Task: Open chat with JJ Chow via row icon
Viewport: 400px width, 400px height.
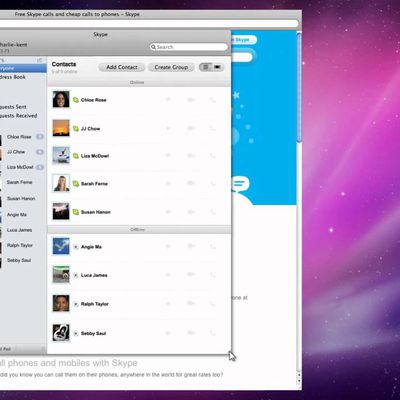Action: coord(168,128)
